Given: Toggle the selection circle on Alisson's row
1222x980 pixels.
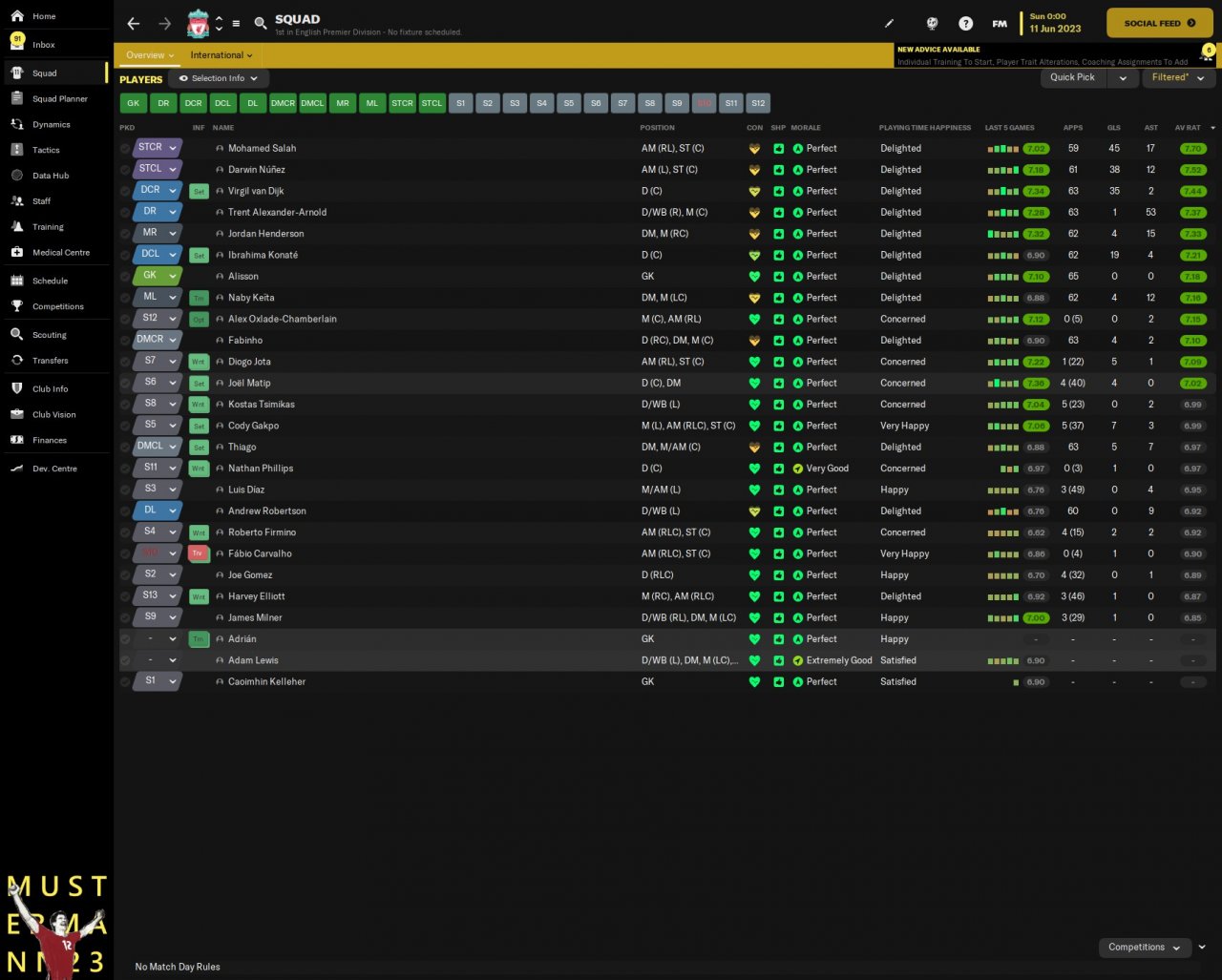Looking at the screenshot, I should click(125, 277).
